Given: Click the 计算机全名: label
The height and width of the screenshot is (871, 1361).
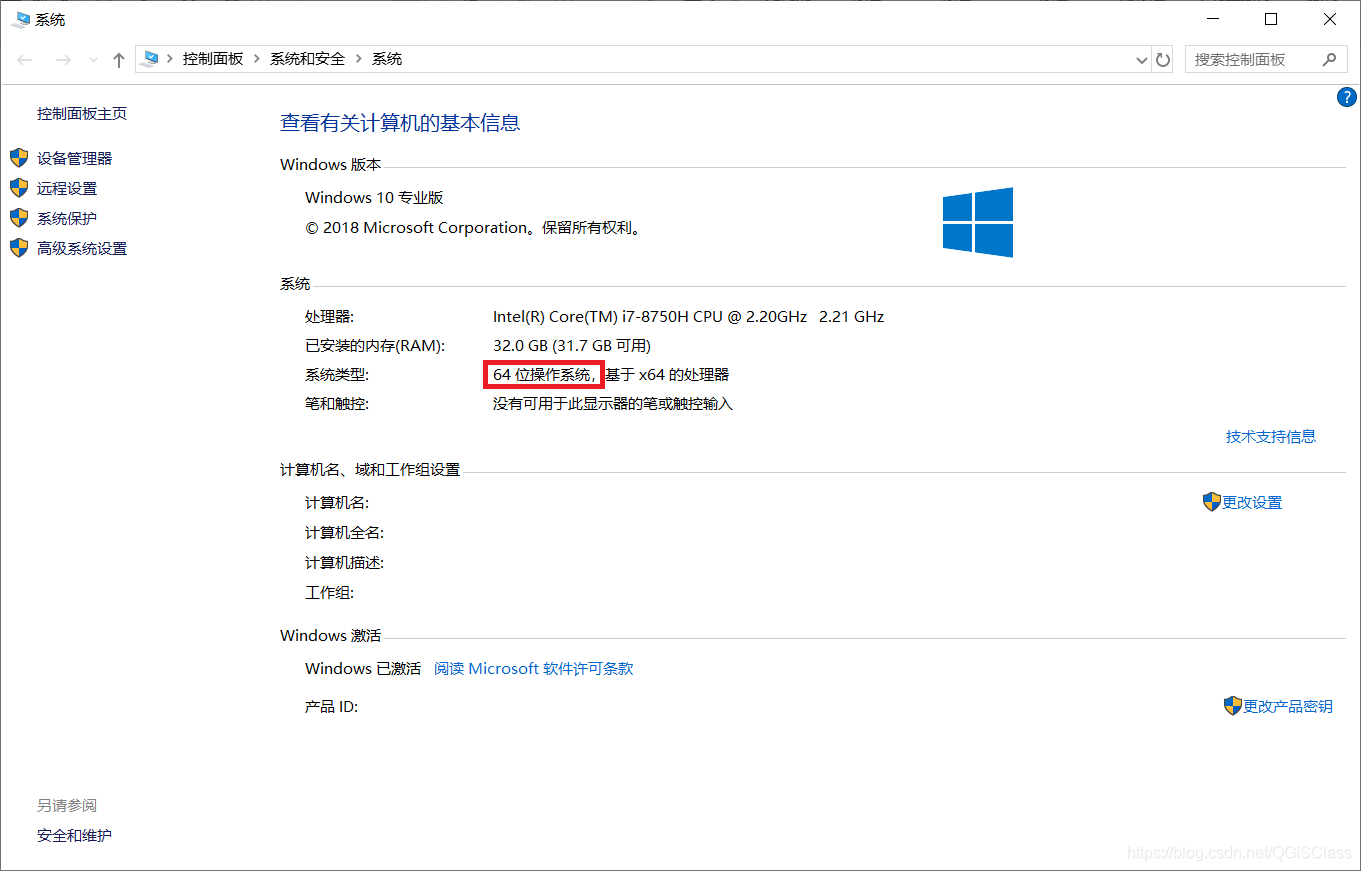Looking at the screenshot, I should (x=344, y=532).
